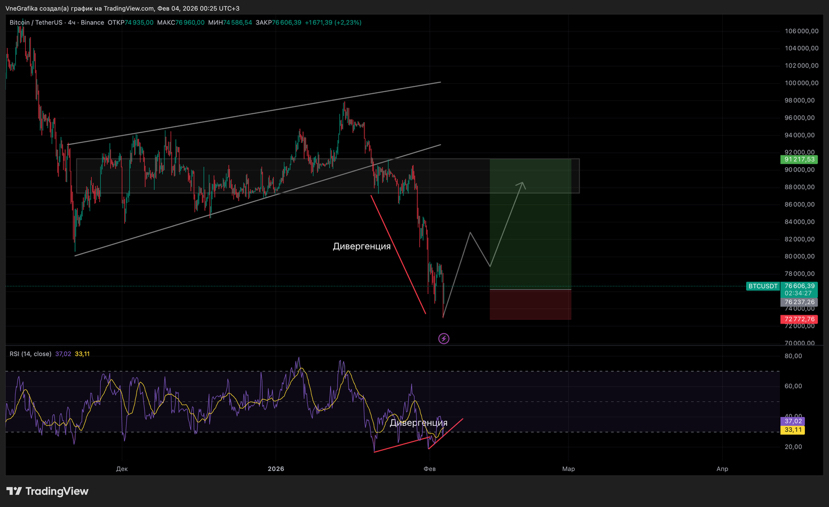Select the Bitcoin / TetherUS symbol title

(x=57, y=23)
